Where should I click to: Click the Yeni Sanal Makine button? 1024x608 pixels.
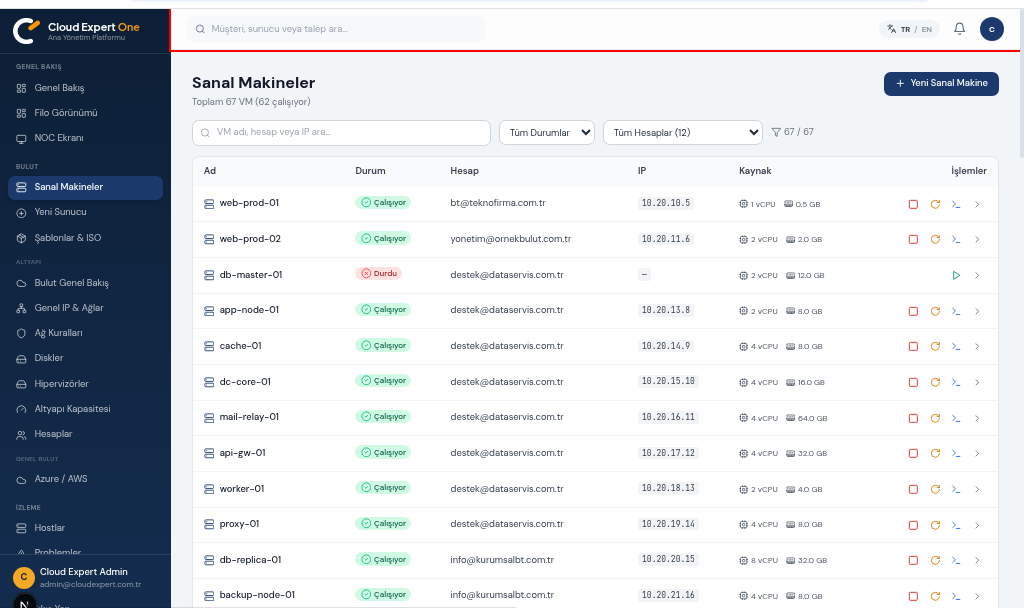(x=941, y=84)
